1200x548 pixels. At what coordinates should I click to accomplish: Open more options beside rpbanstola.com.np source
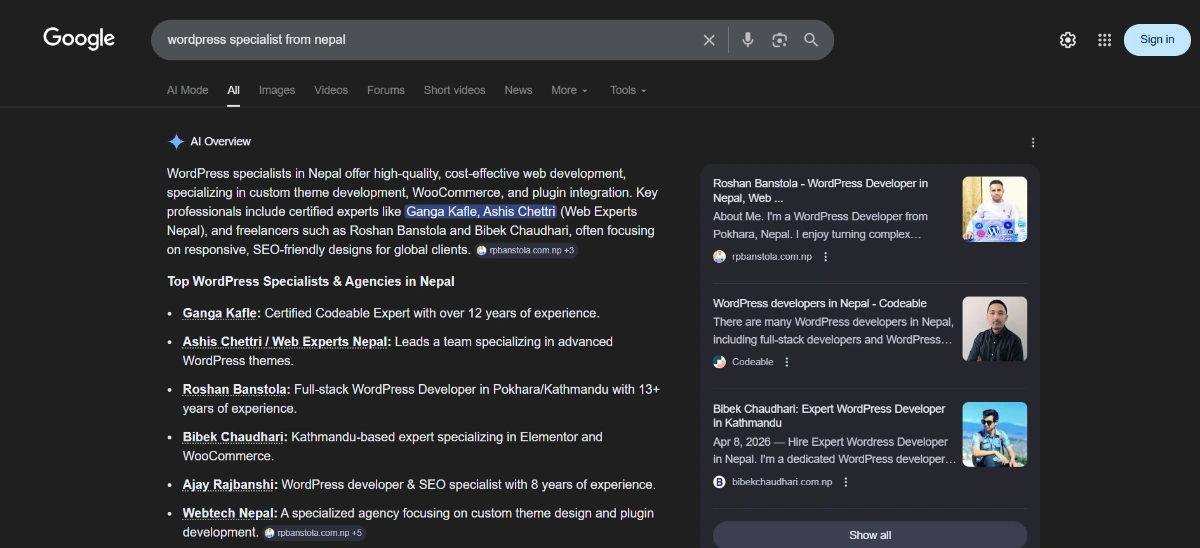point(826,257)
